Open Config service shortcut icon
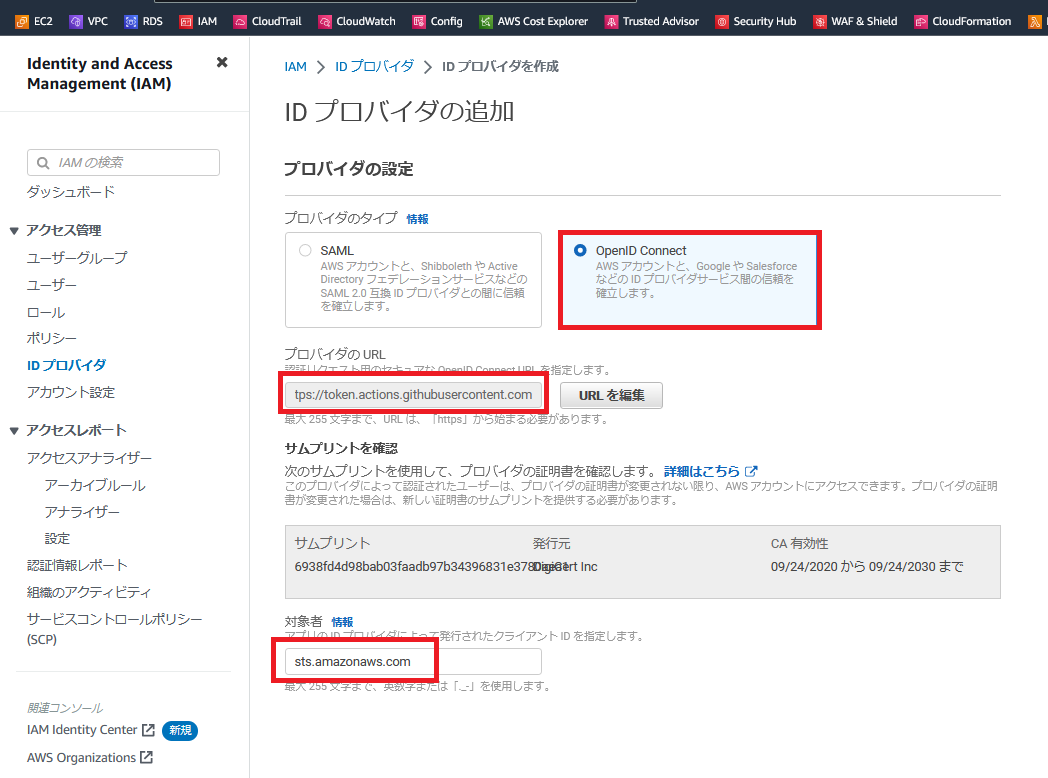Screen dimensions: 1048x778 click(x=419, y=21)
